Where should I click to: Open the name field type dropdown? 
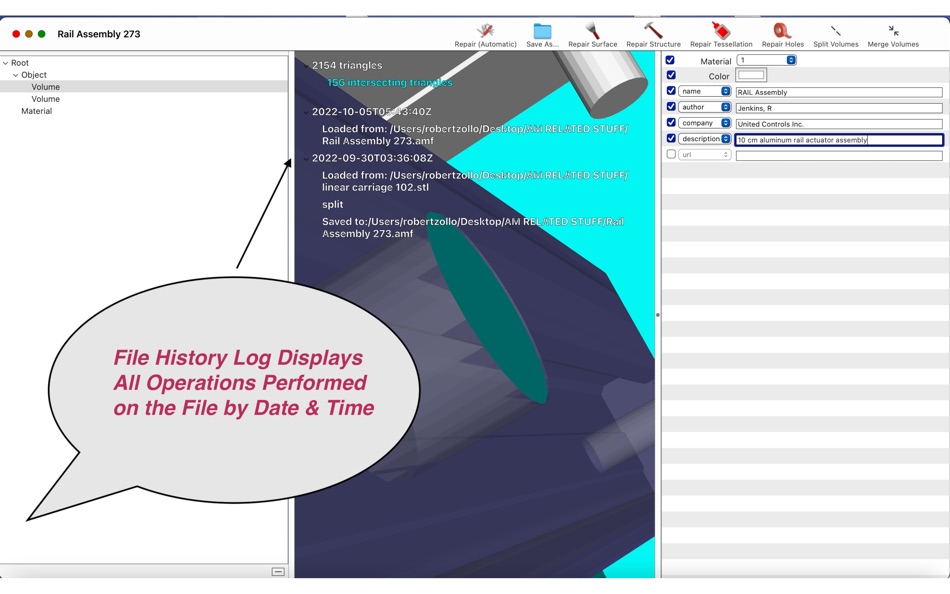tap(705, 91)
